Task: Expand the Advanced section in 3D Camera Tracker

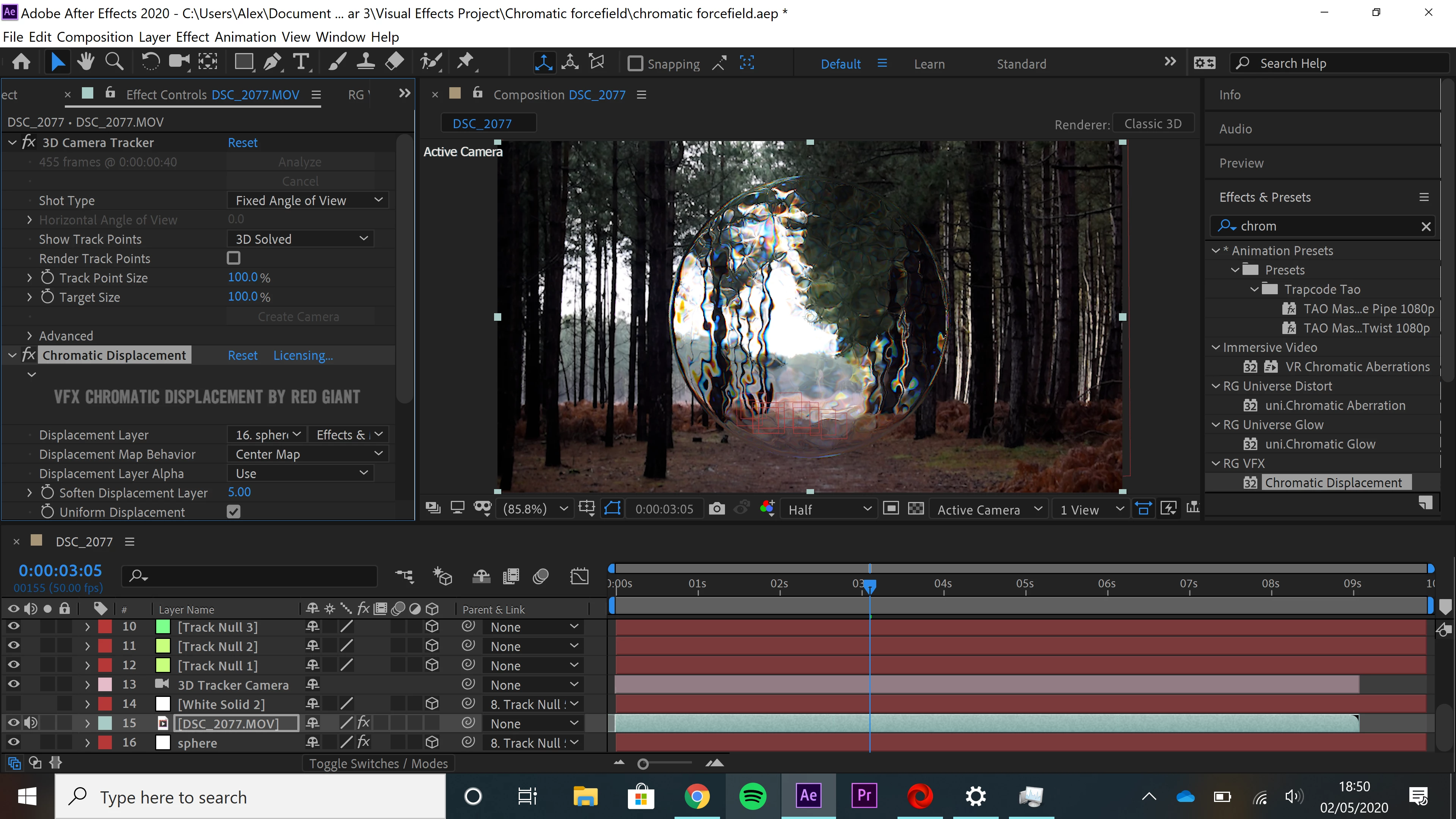Action: (30, 336)
